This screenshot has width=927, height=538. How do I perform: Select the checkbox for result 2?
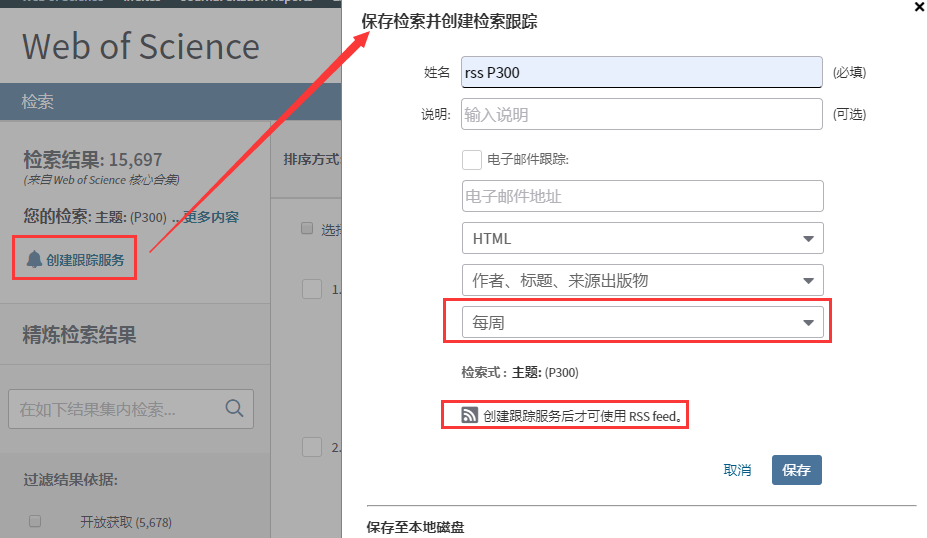click(x=312, y=447)
